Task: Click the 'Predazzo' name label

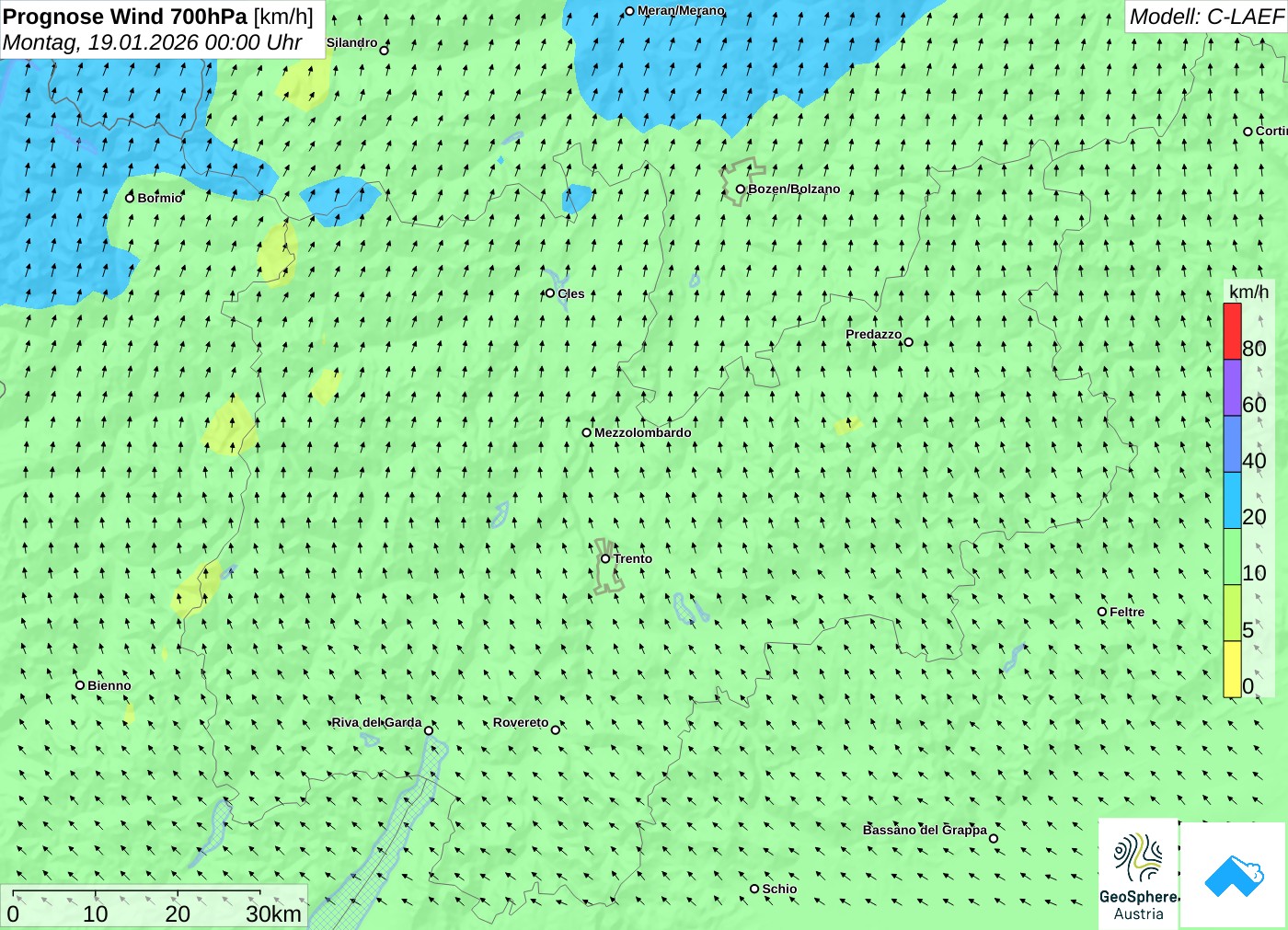Action: [x=873, y=334]
